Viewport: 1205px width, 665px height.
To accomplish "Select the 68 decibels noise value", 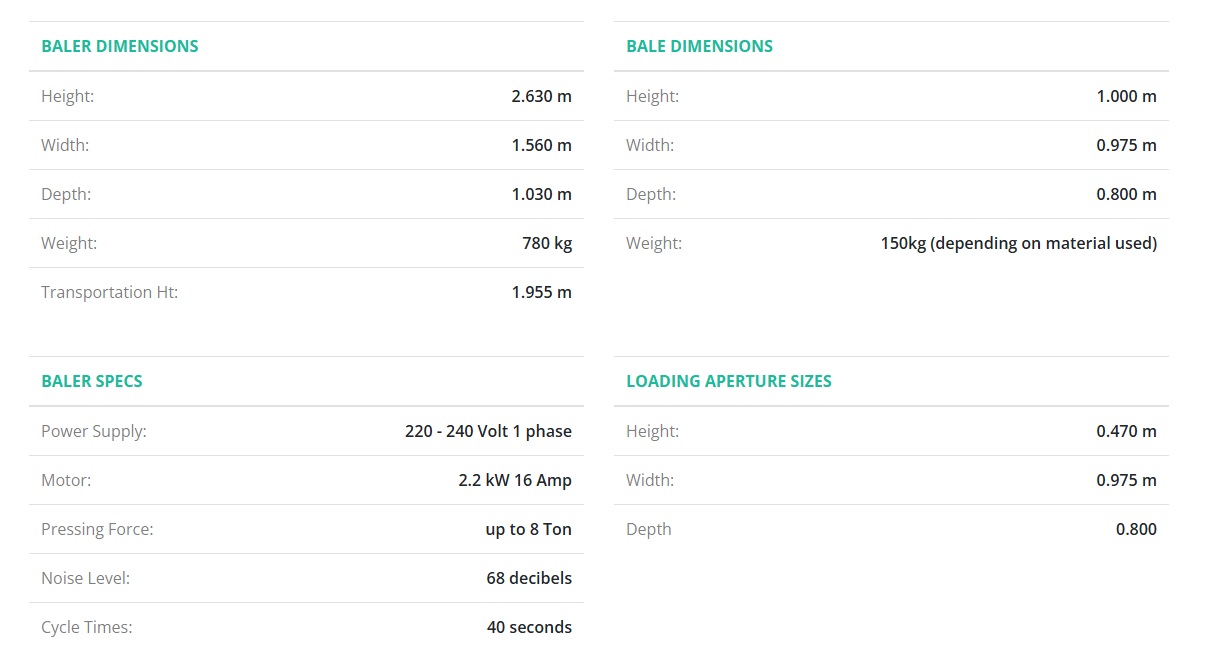I will pyautogui.click(x=529, y=578).
